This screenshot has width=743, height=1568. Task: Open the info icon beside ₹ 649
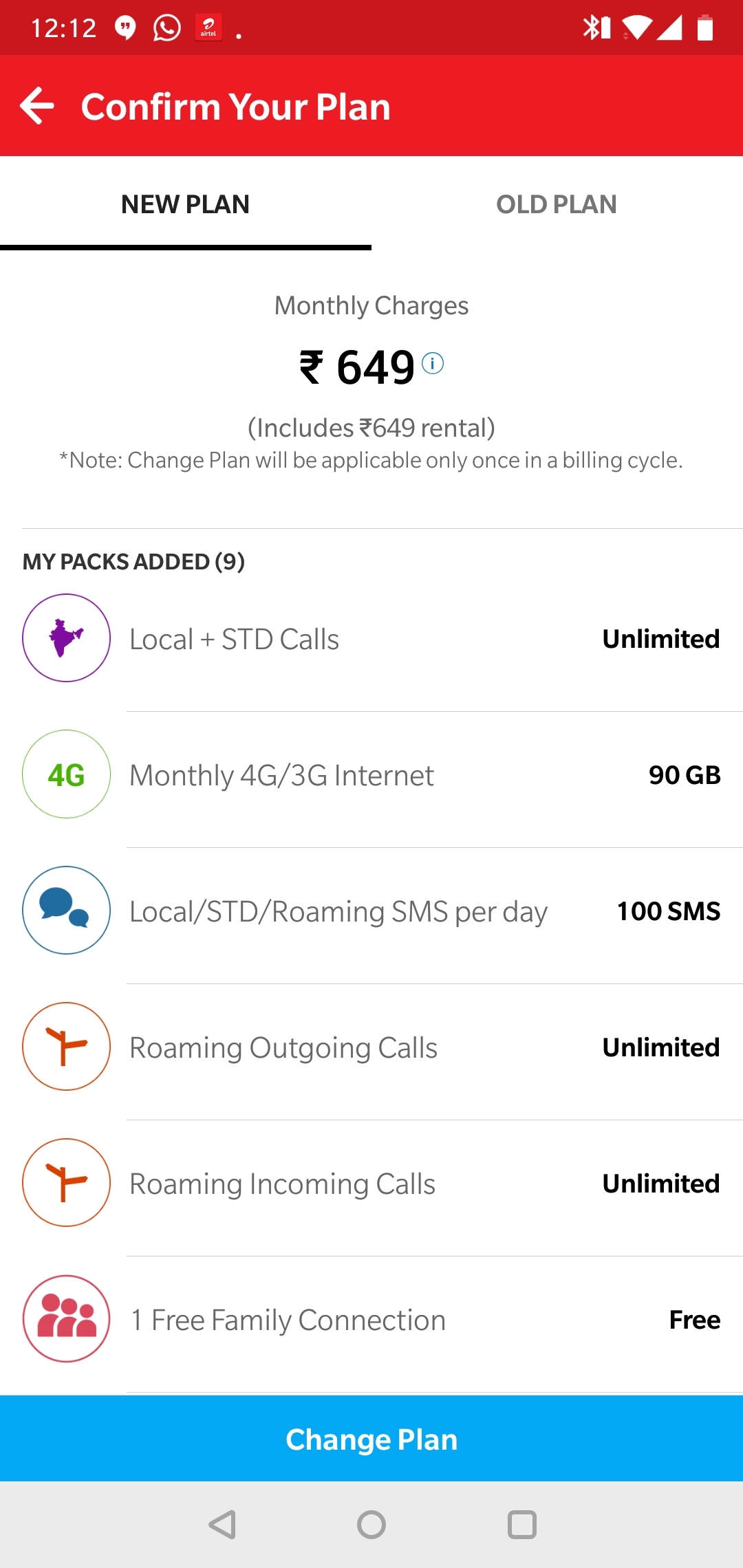pyautogui.click(x=433, y=363)
